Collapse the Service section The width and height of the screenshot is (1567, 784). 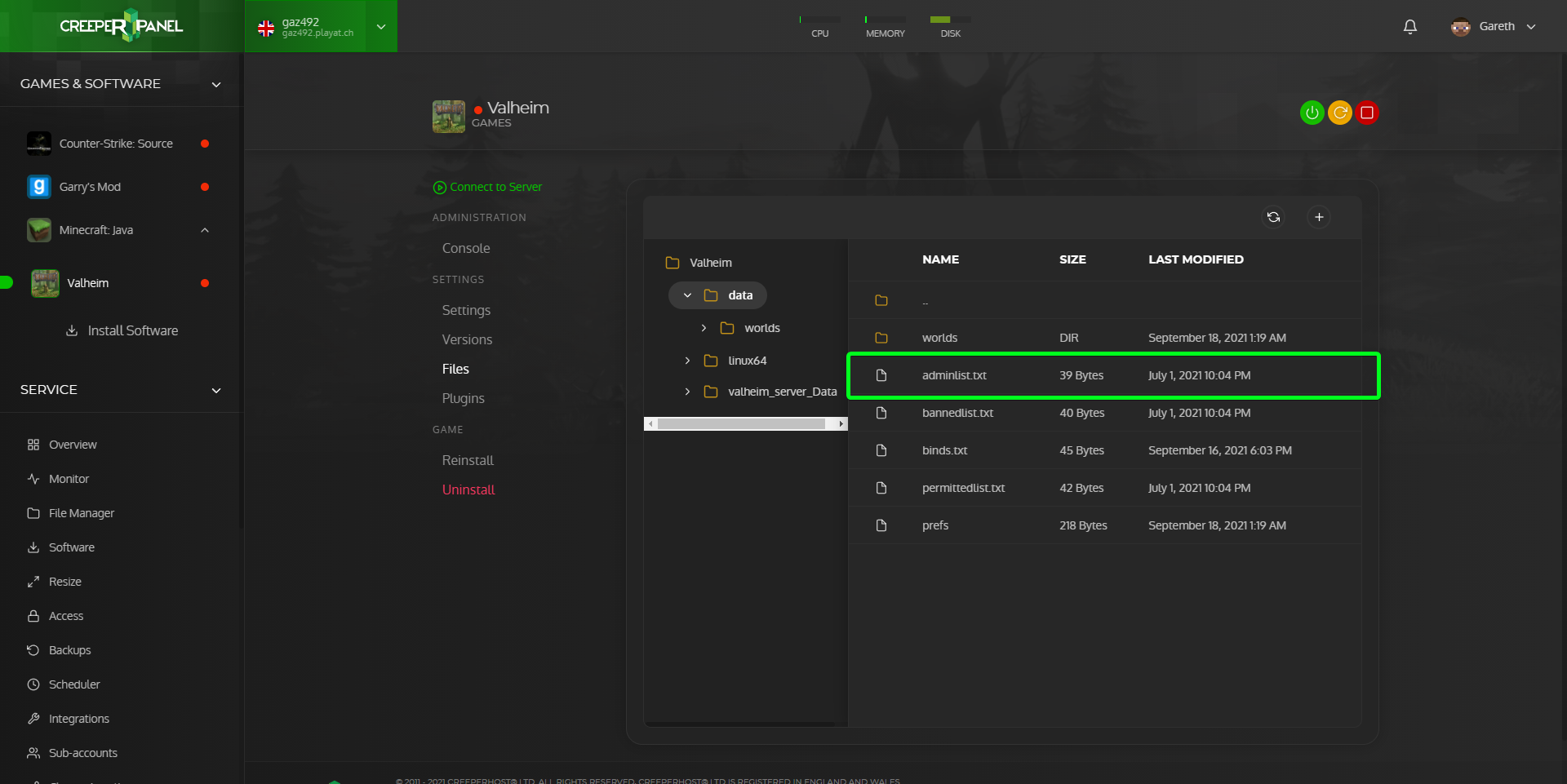coord(216,390)
